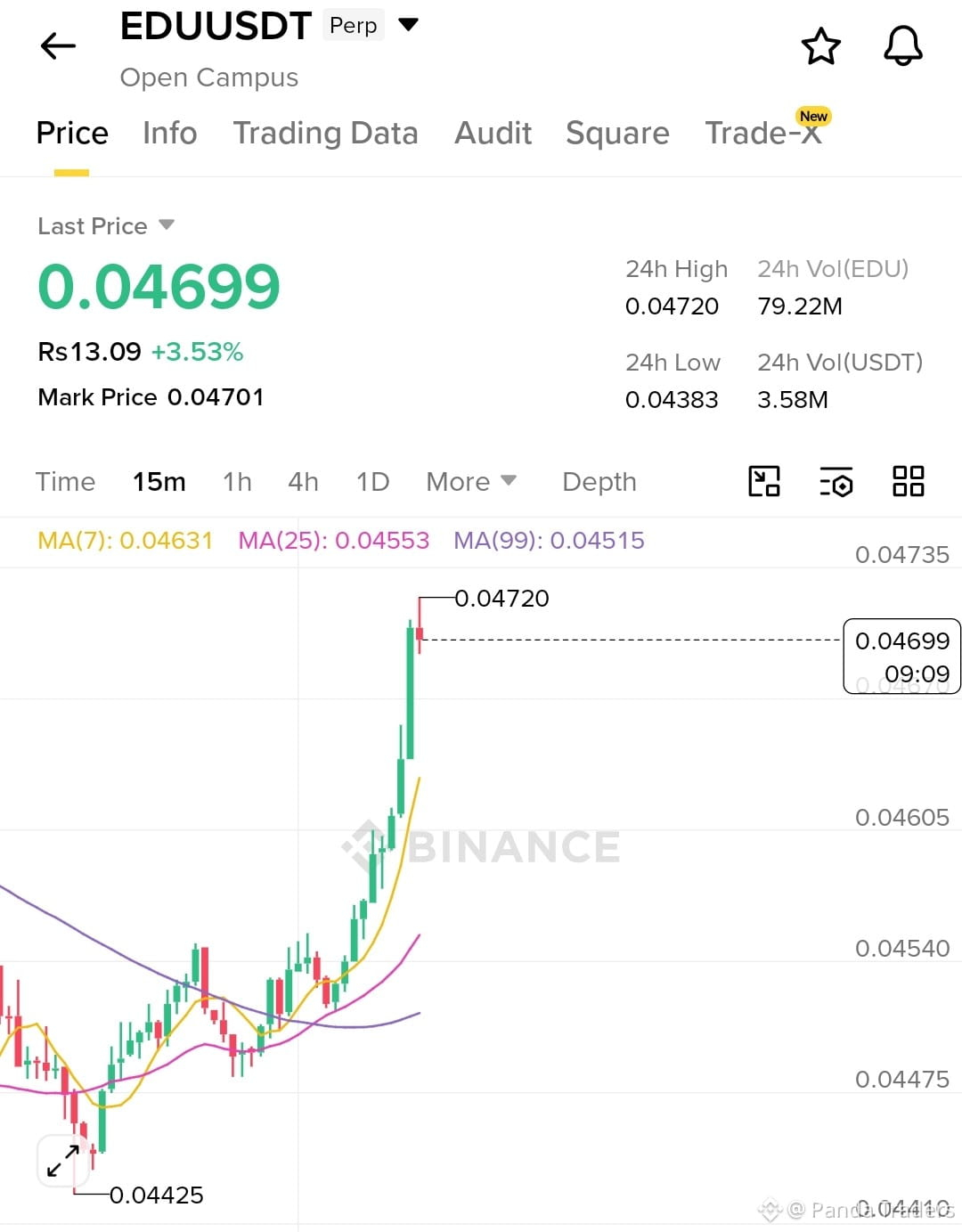Viewport: 962px width, 1232px height.
Task: Tap the 0.04605 price axis label
Action: click(x=902, y=817)
